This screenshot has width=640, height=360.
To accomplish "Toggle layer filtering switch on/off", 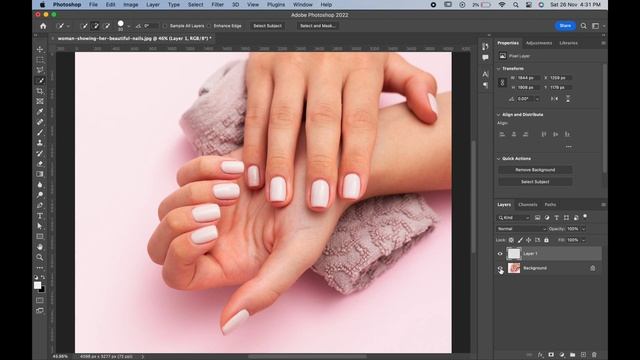I will [x=585, y=216].
